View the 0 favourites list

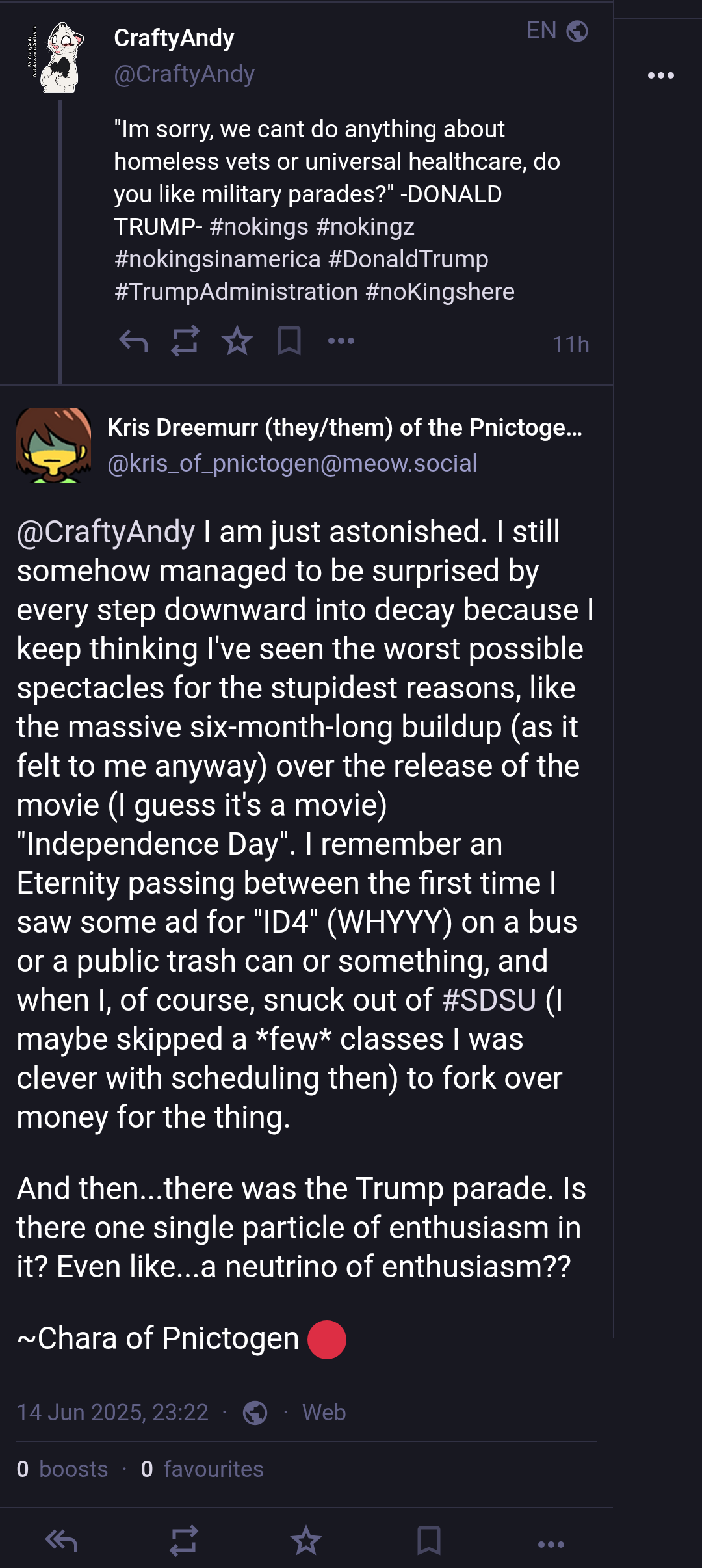tap(202, 1469)
